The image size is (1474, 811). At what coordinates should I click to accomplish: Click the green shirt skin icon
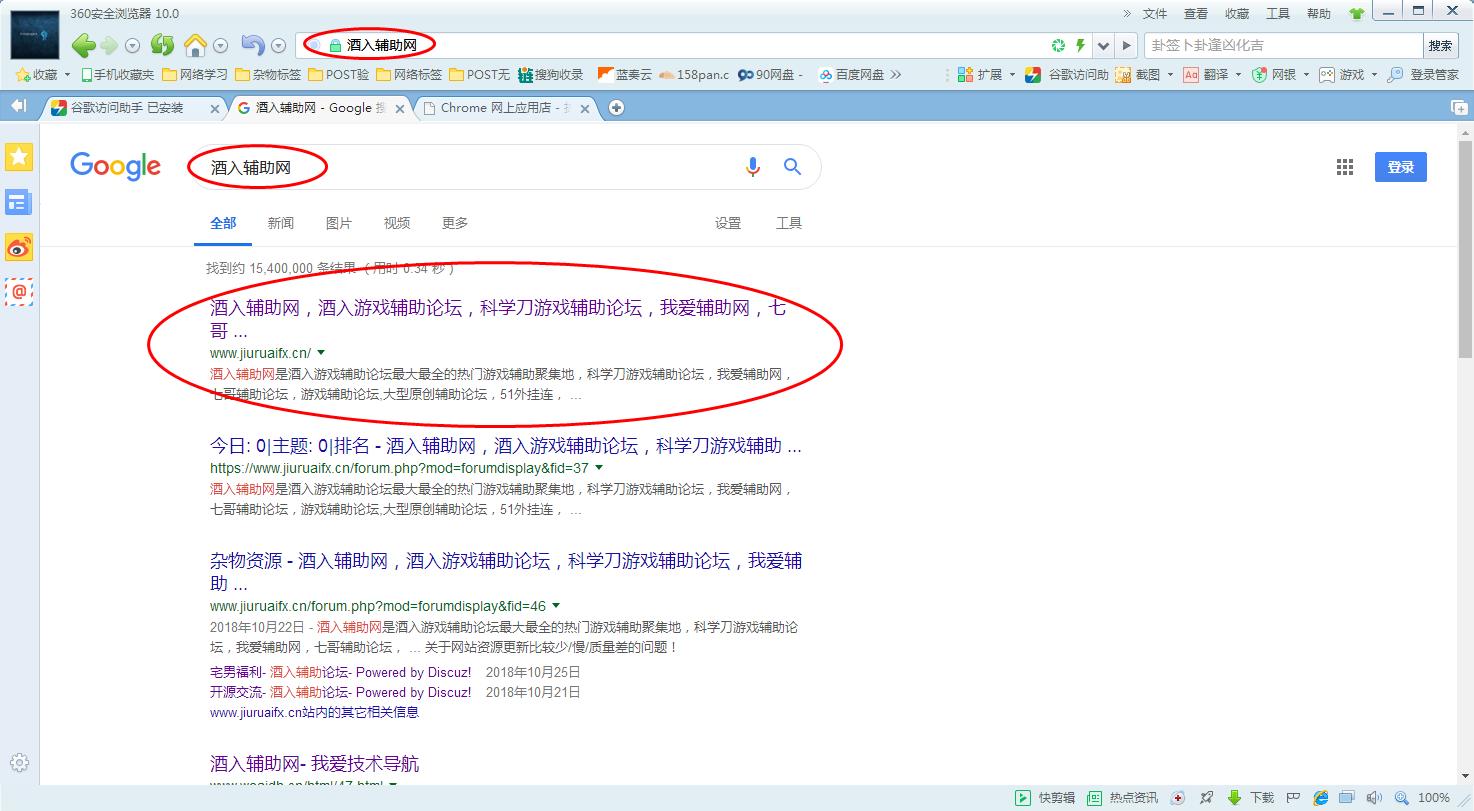coord(1356,14)
